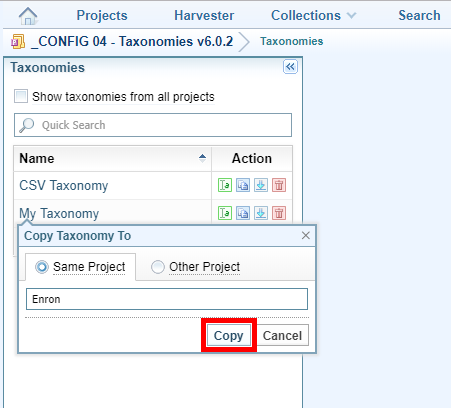Choose the Other Project radio option
451x408 pixels.
pos(158,267)
